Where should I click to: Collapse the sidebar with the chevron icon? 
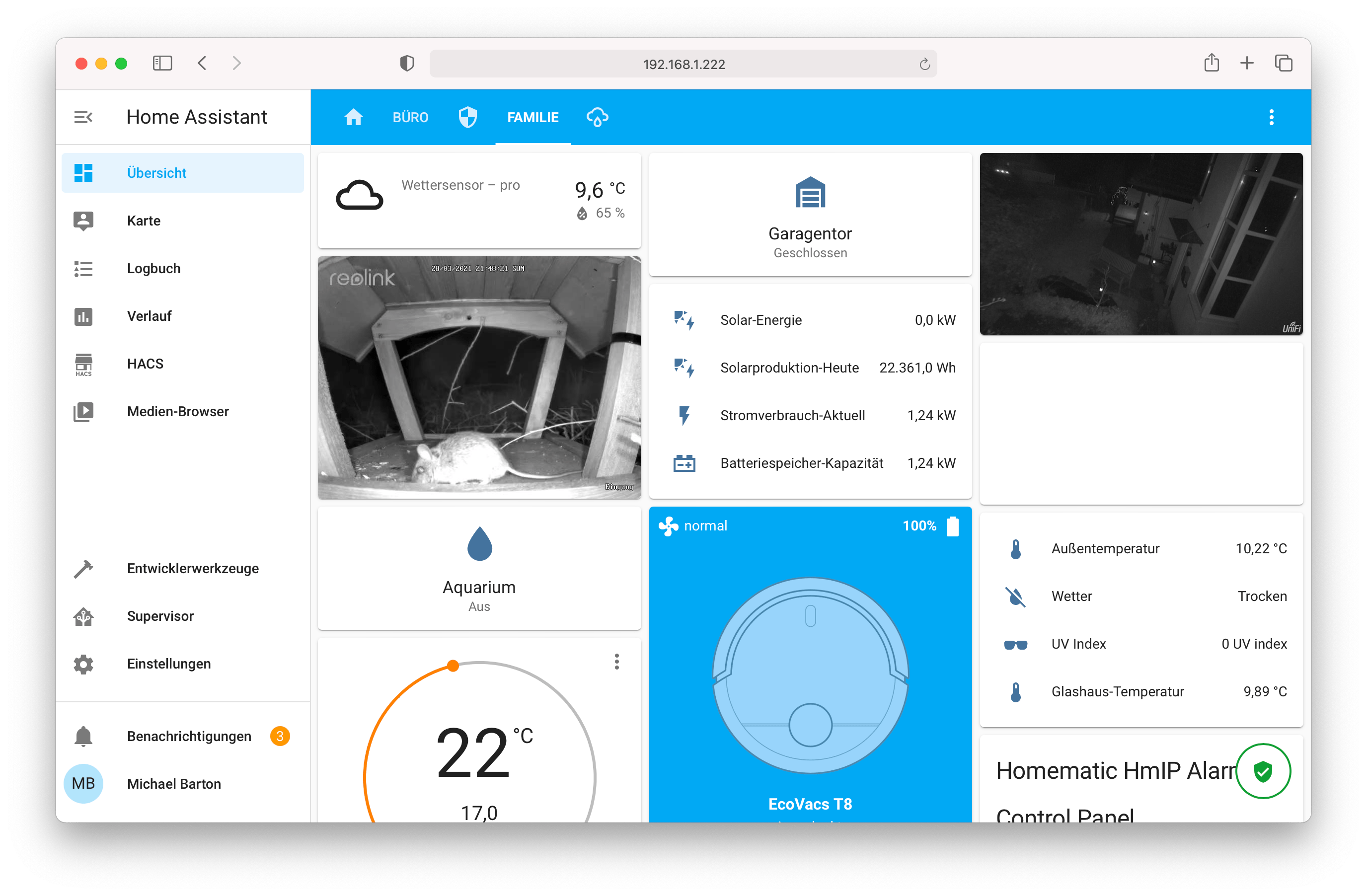pyautogui.click(x=84, y=117)
